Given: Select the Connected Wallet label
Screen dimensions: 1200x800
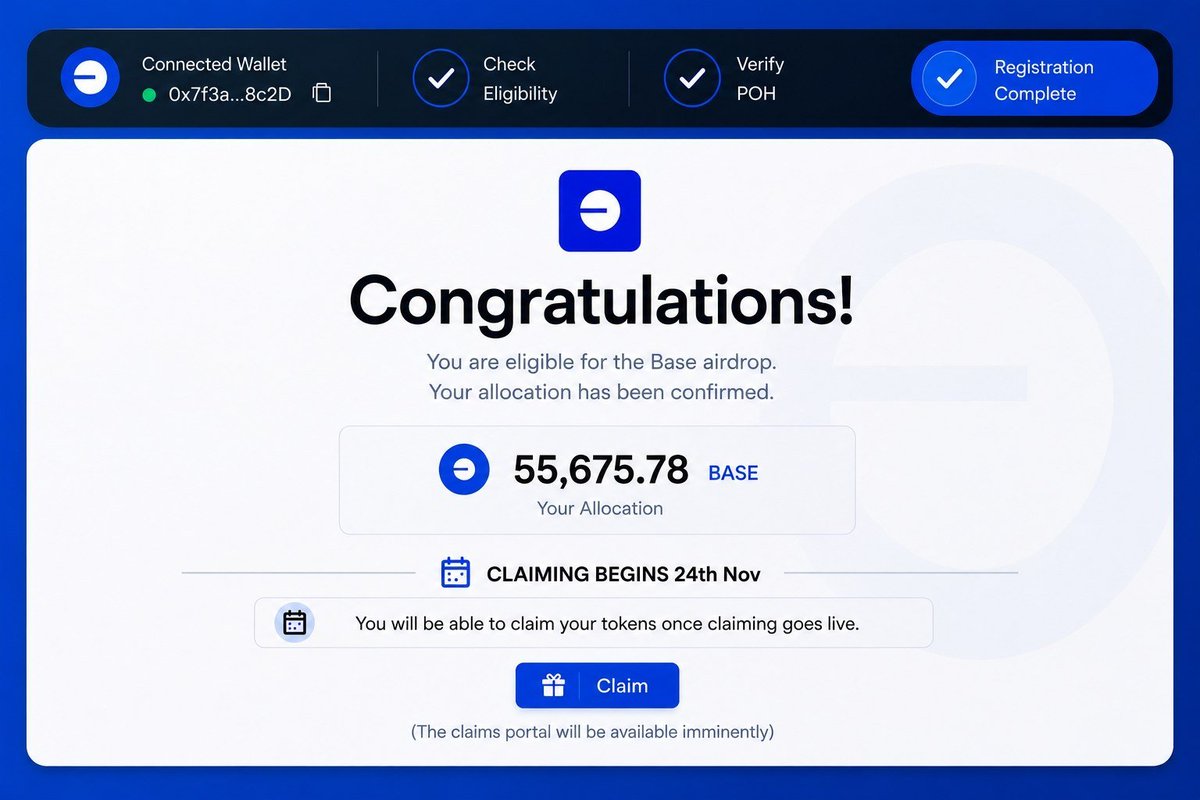Looking at the screenshot, I should pos(214,64).
